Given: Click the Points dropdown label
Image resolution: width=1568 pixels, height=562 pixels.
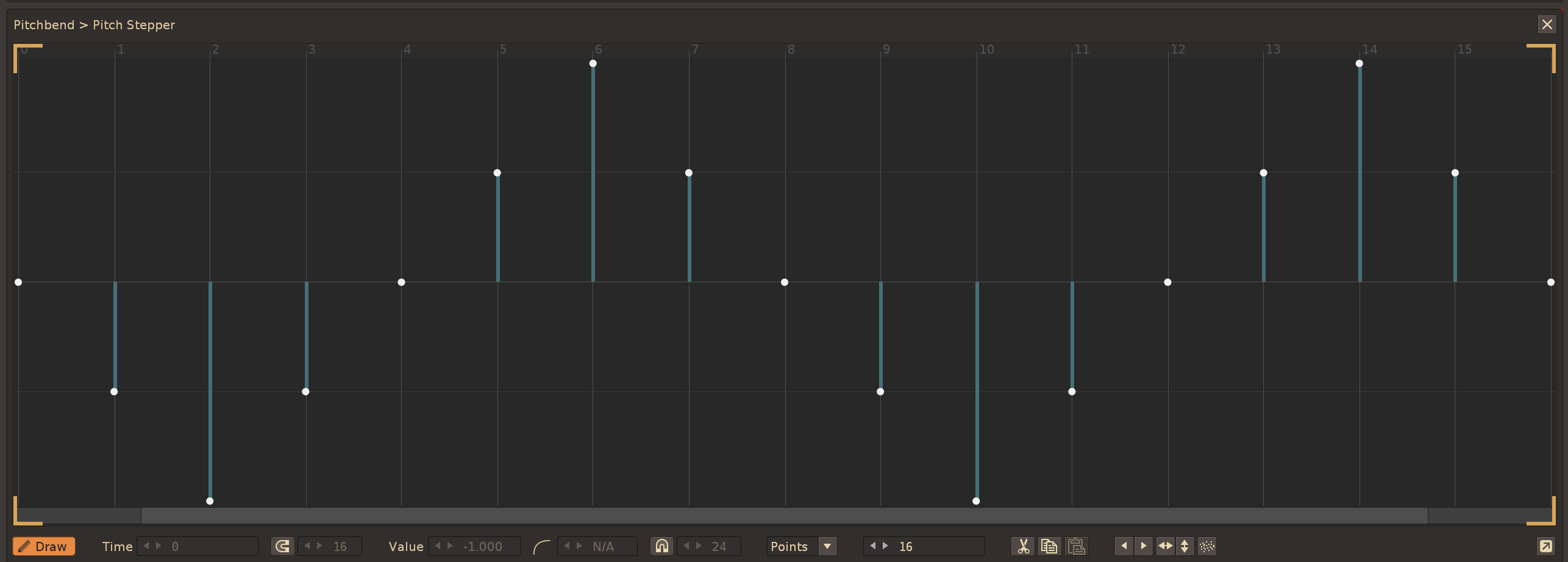Looking at the screenshot, I should click(789, 546).
